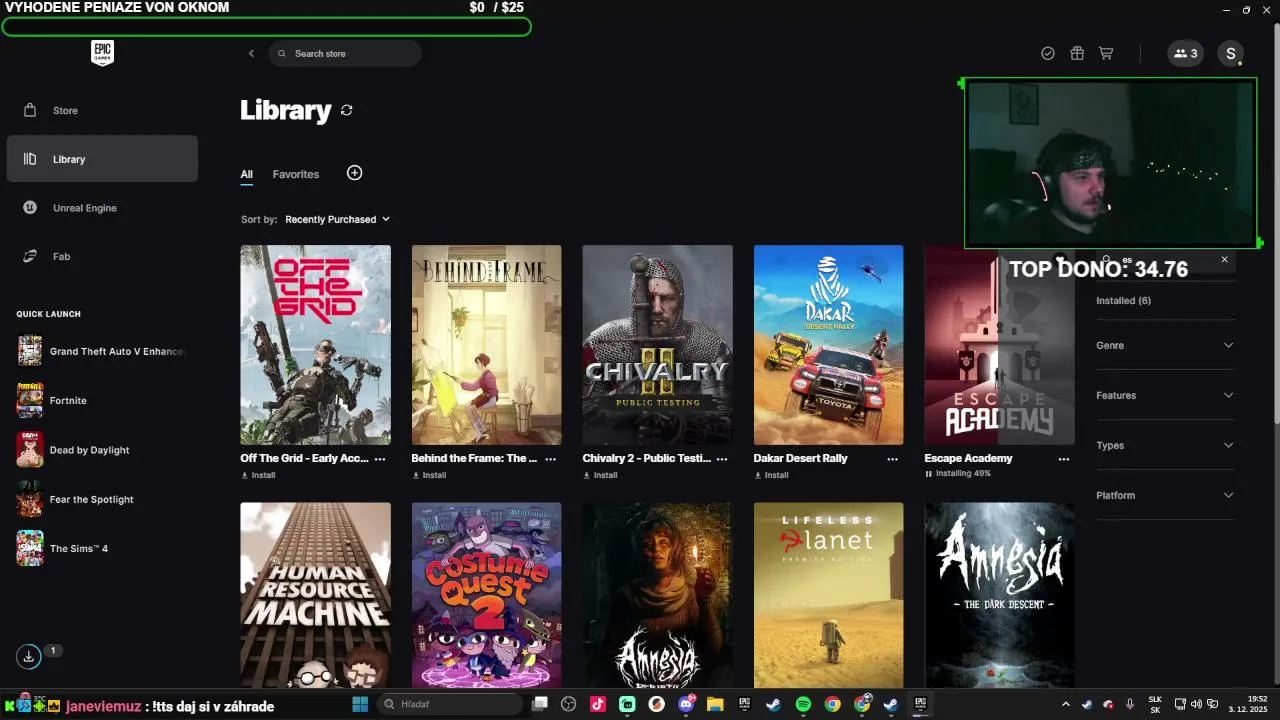Quick launch Grand Theft Auto V Enhanced
This screenshot has height=720, width=1280.
[102, 351]
